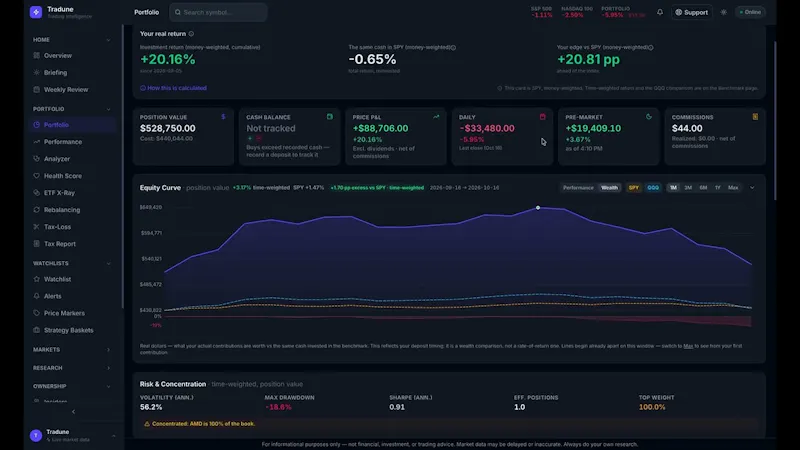
Task: Toggle the SPY benchmark line
Action: [634, 188]
